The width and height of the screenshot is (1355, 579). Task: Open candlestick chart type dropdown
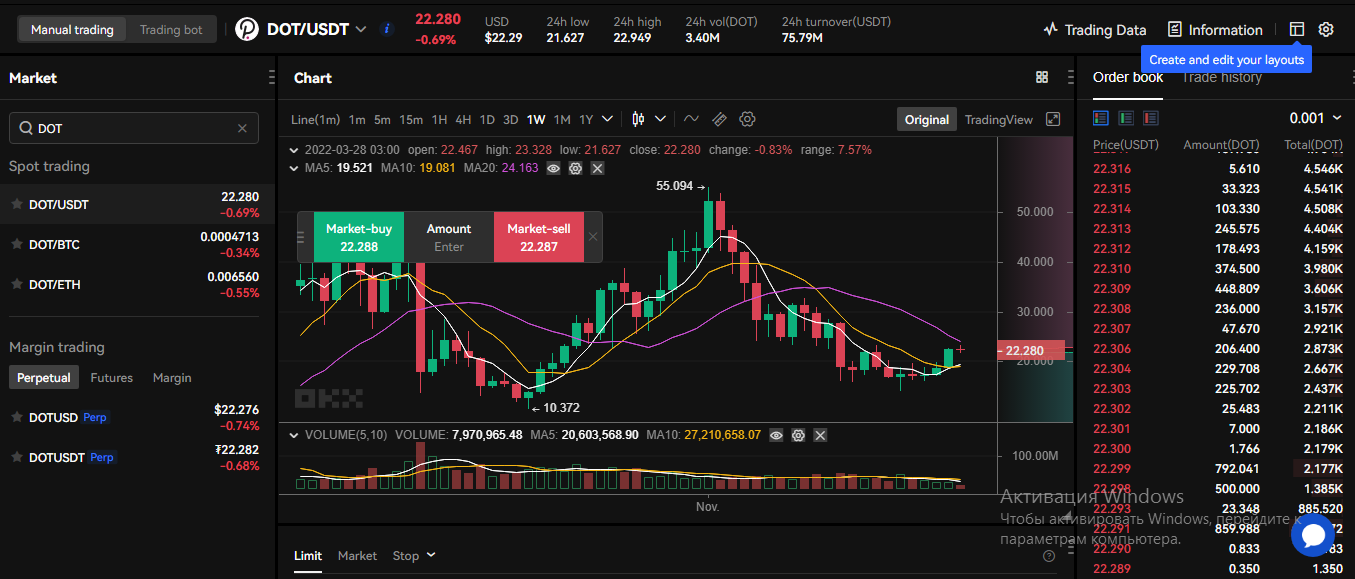pyautogui.click(x=648, y=119)
